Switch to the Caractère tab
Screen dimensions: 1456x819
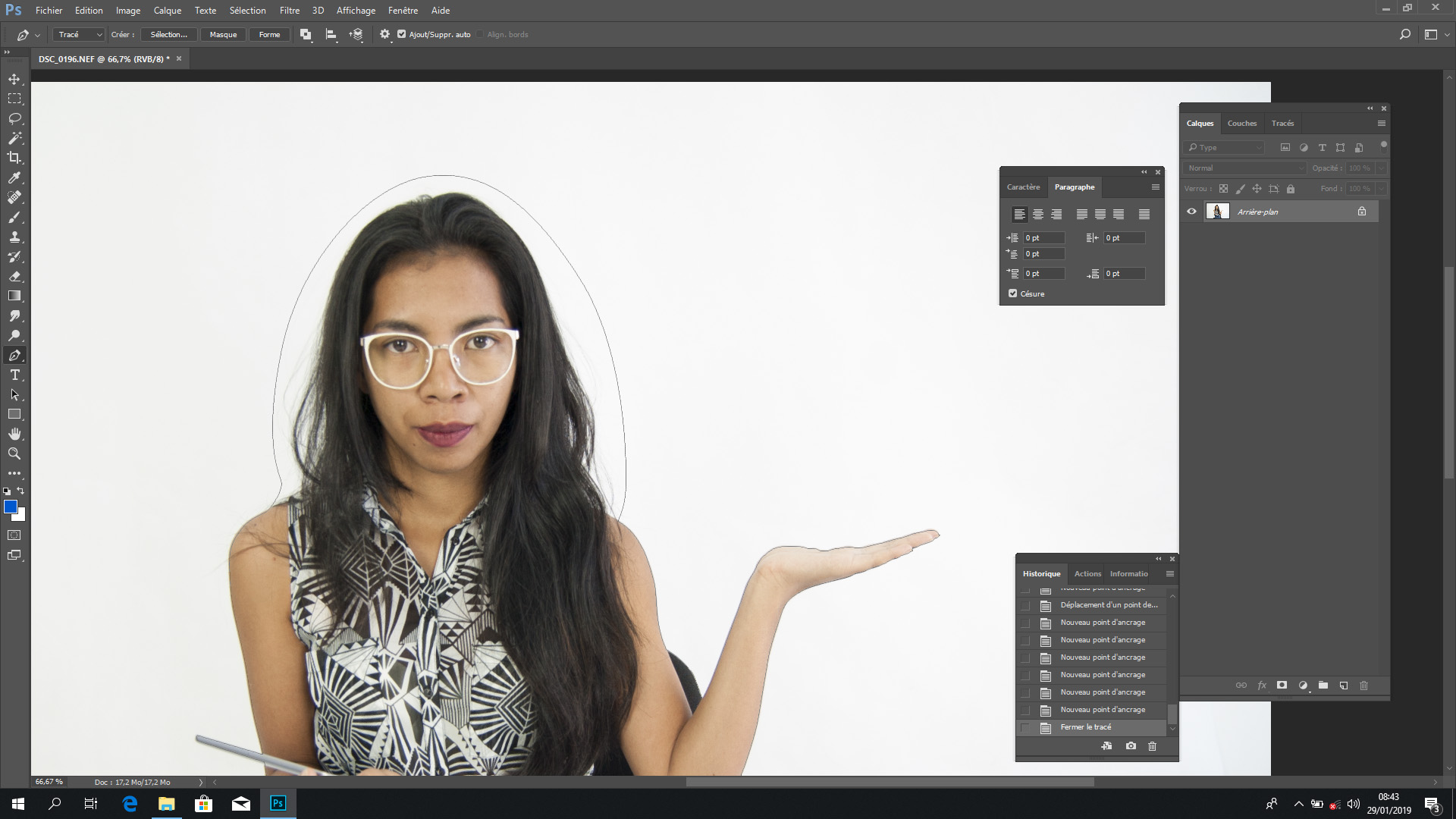click(x=1023, y=187)
